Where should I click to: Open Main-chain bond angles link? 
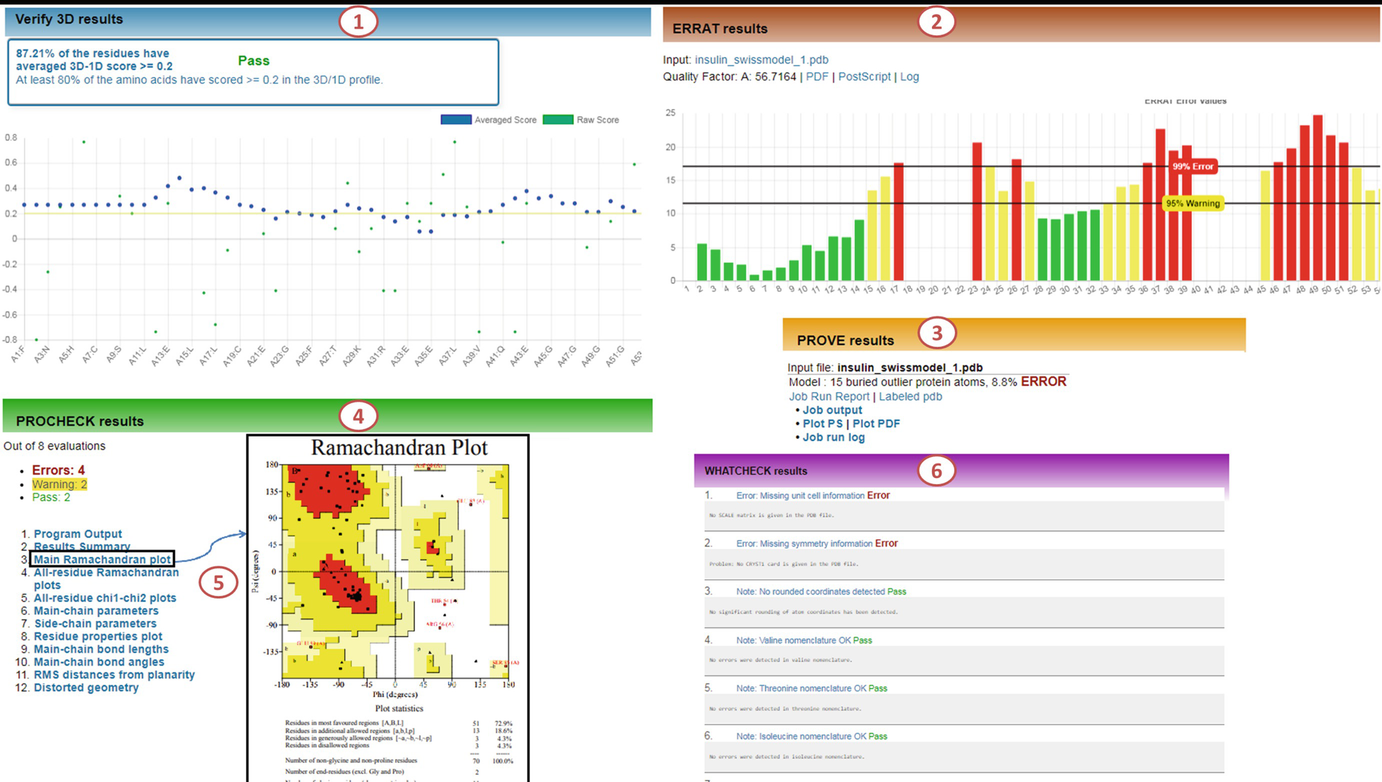pos(100,662)
